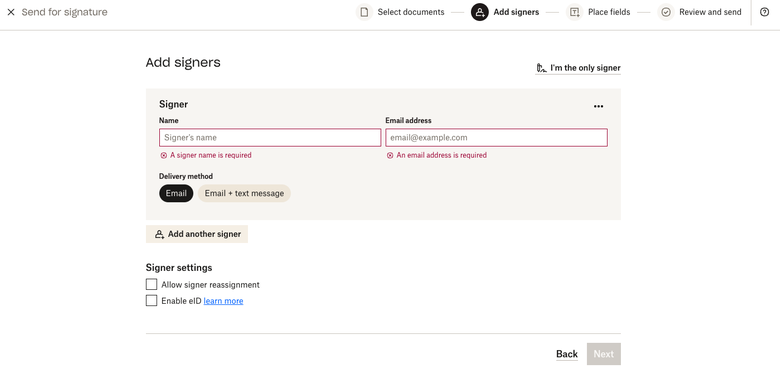The image size is (780, 380).
Task: Click the Place fields step icon
Action: (575, 12)
